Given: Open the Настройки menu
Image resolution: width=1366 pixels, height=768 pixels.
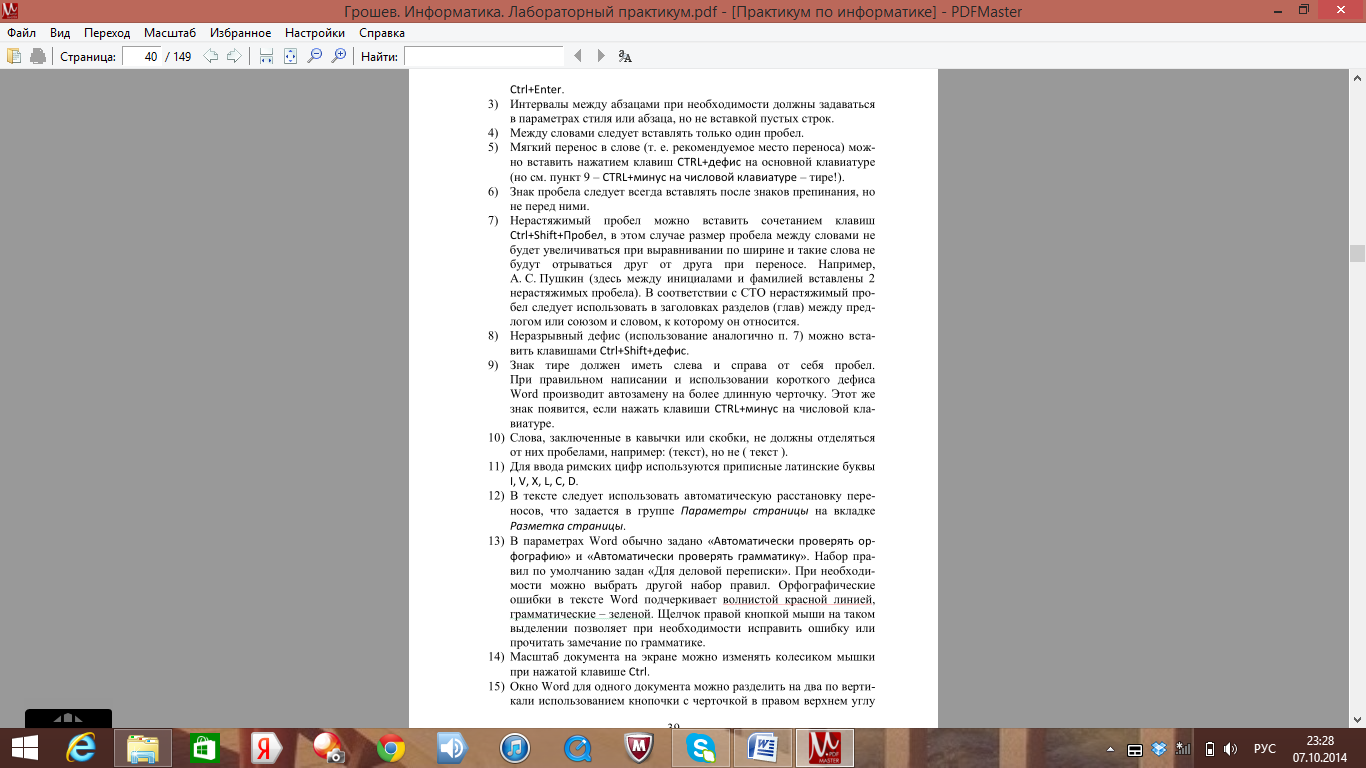Looking at the screenshot, I should pos(315,33).
